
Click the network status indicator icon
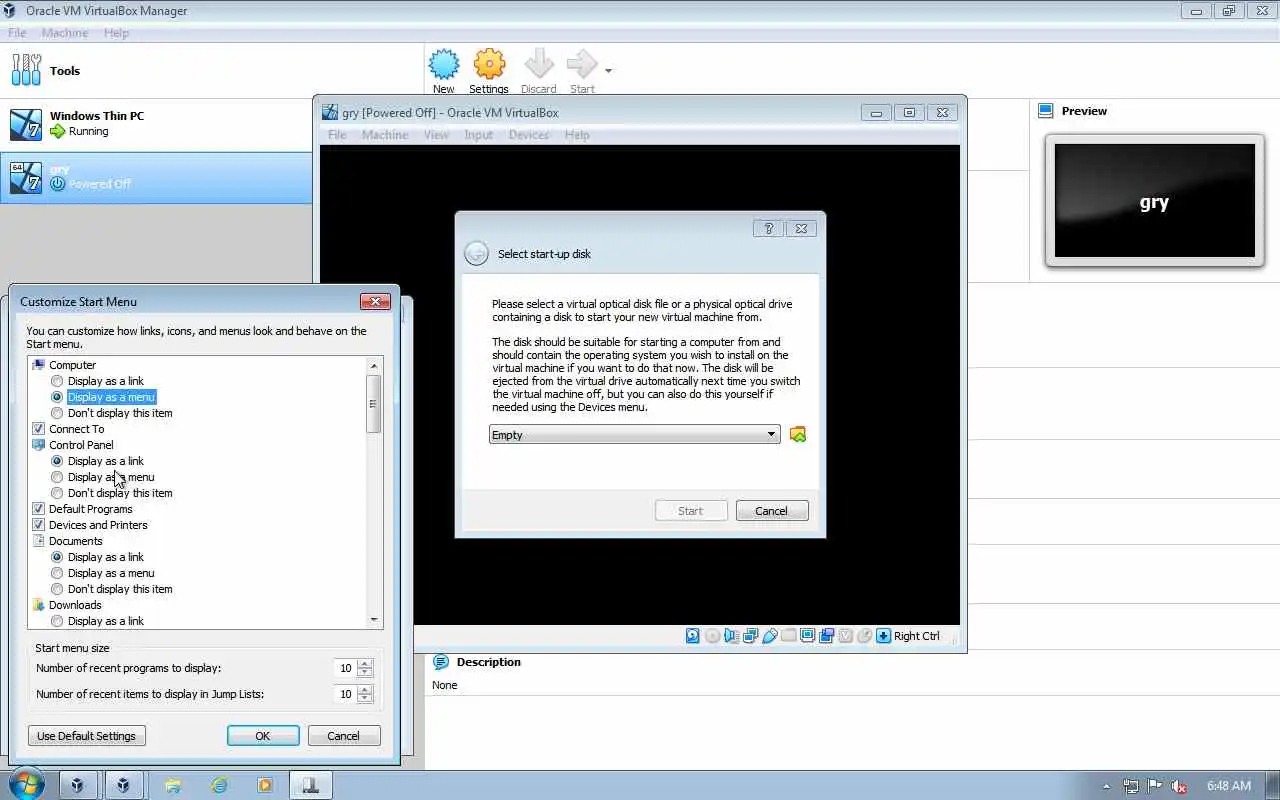point(750,635)
